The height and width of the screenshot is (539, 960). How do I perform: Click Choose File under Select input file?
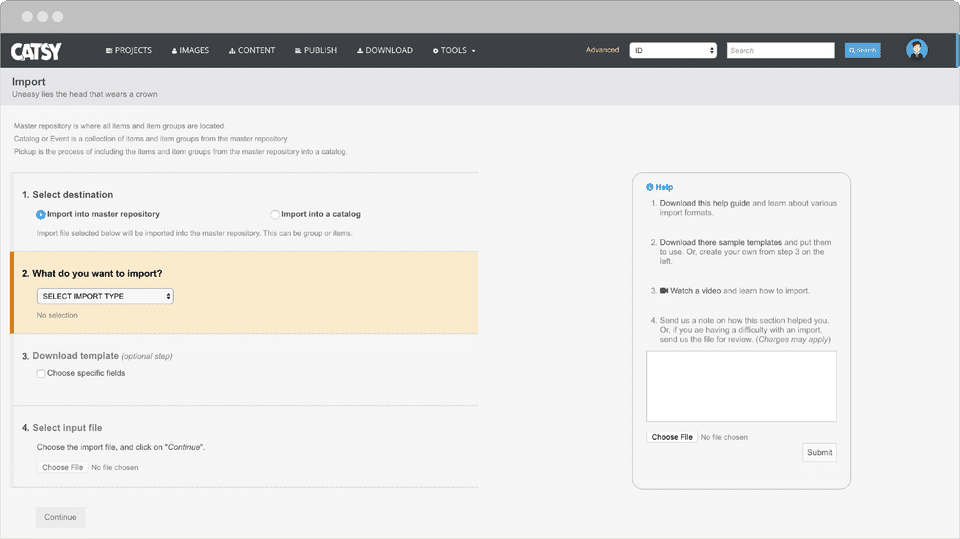pos(62,467)
